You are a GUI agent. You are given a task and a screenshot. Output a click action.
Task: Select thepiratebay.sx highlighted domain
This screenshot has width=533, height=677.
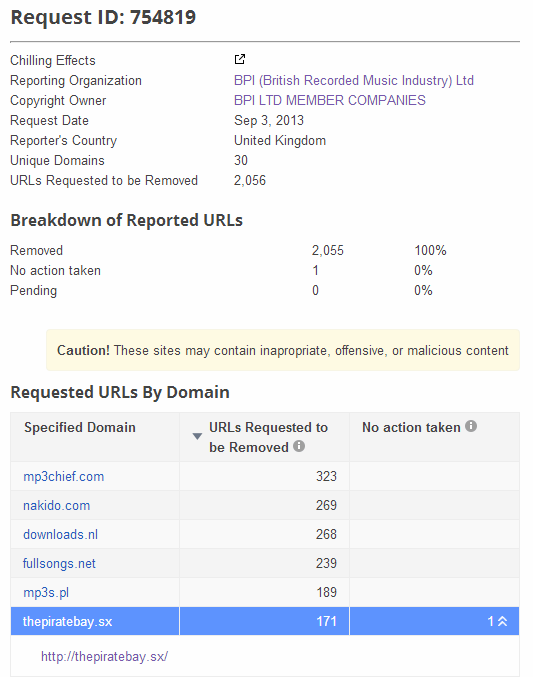point(67,622)
